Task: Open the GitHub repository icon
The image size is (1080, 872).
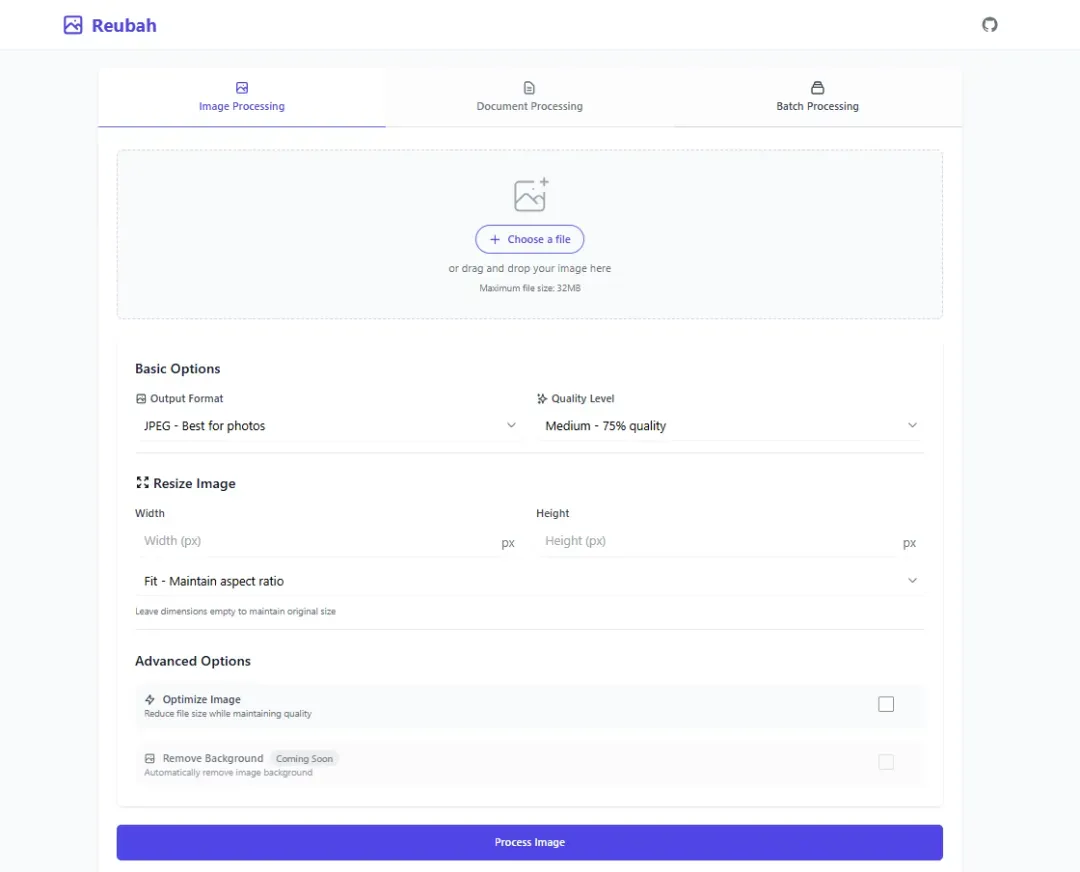Action: pyautogui.click(x=989, y=25)
